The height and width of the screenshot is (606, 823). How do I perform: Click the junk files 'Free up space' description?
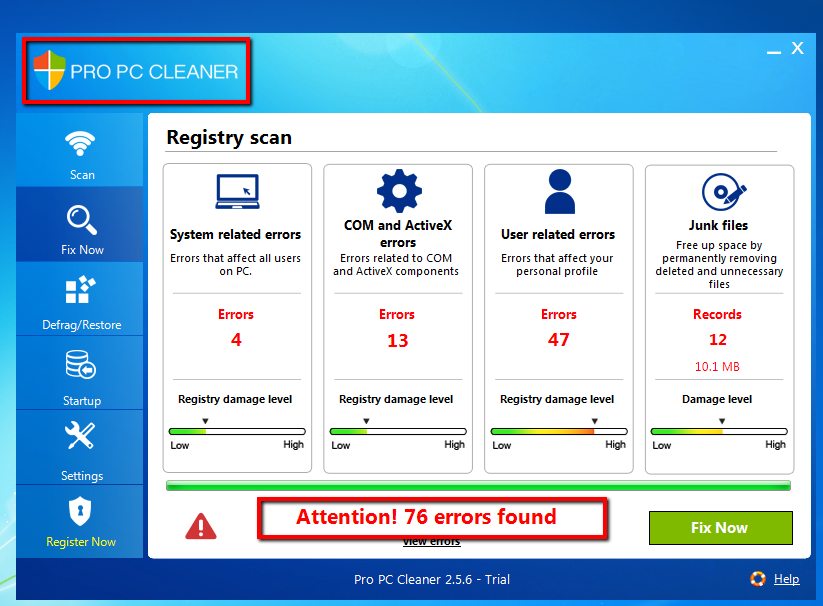[719, 264]
